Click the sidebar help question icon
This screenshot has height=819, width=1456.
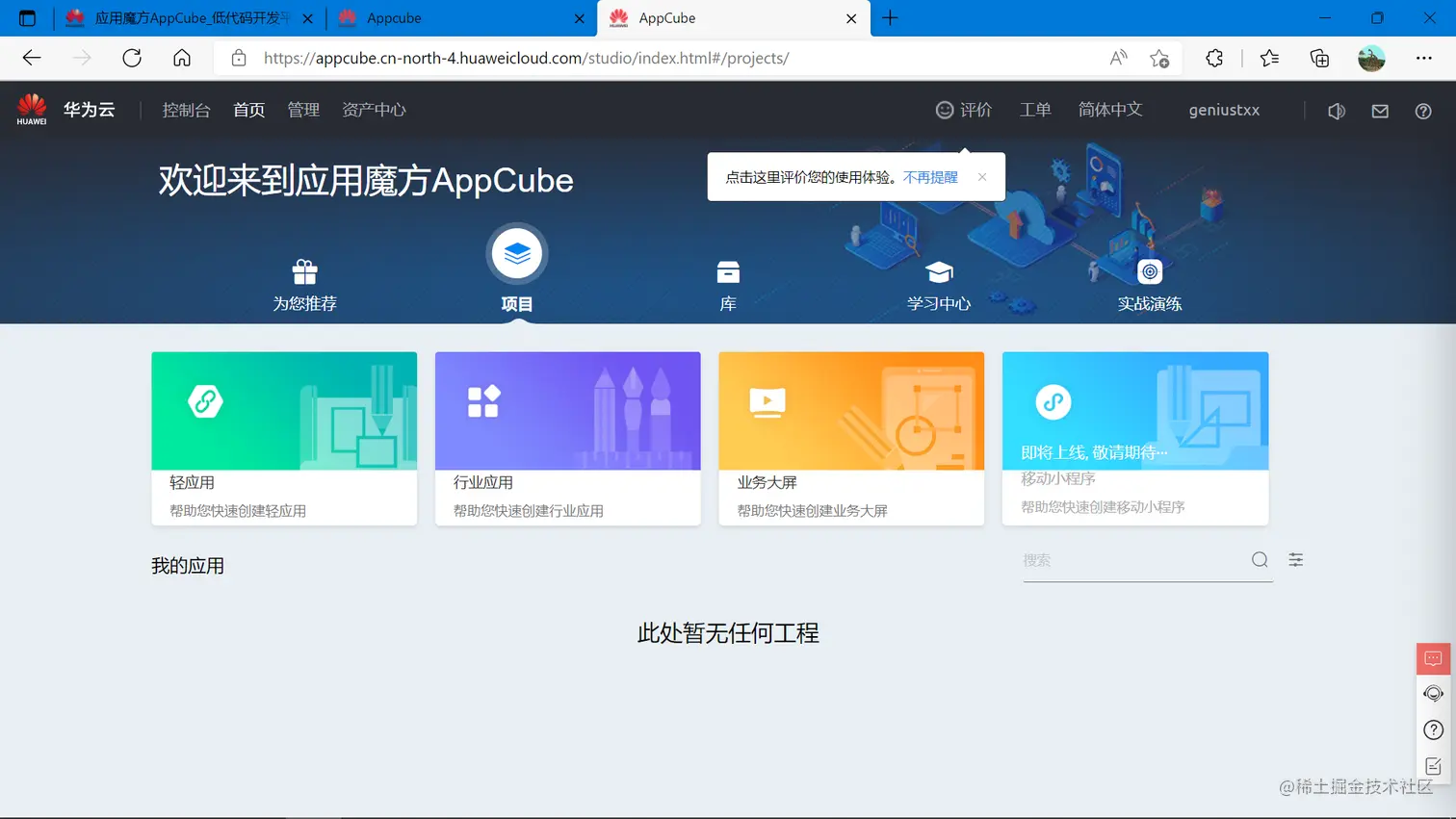1434,729
